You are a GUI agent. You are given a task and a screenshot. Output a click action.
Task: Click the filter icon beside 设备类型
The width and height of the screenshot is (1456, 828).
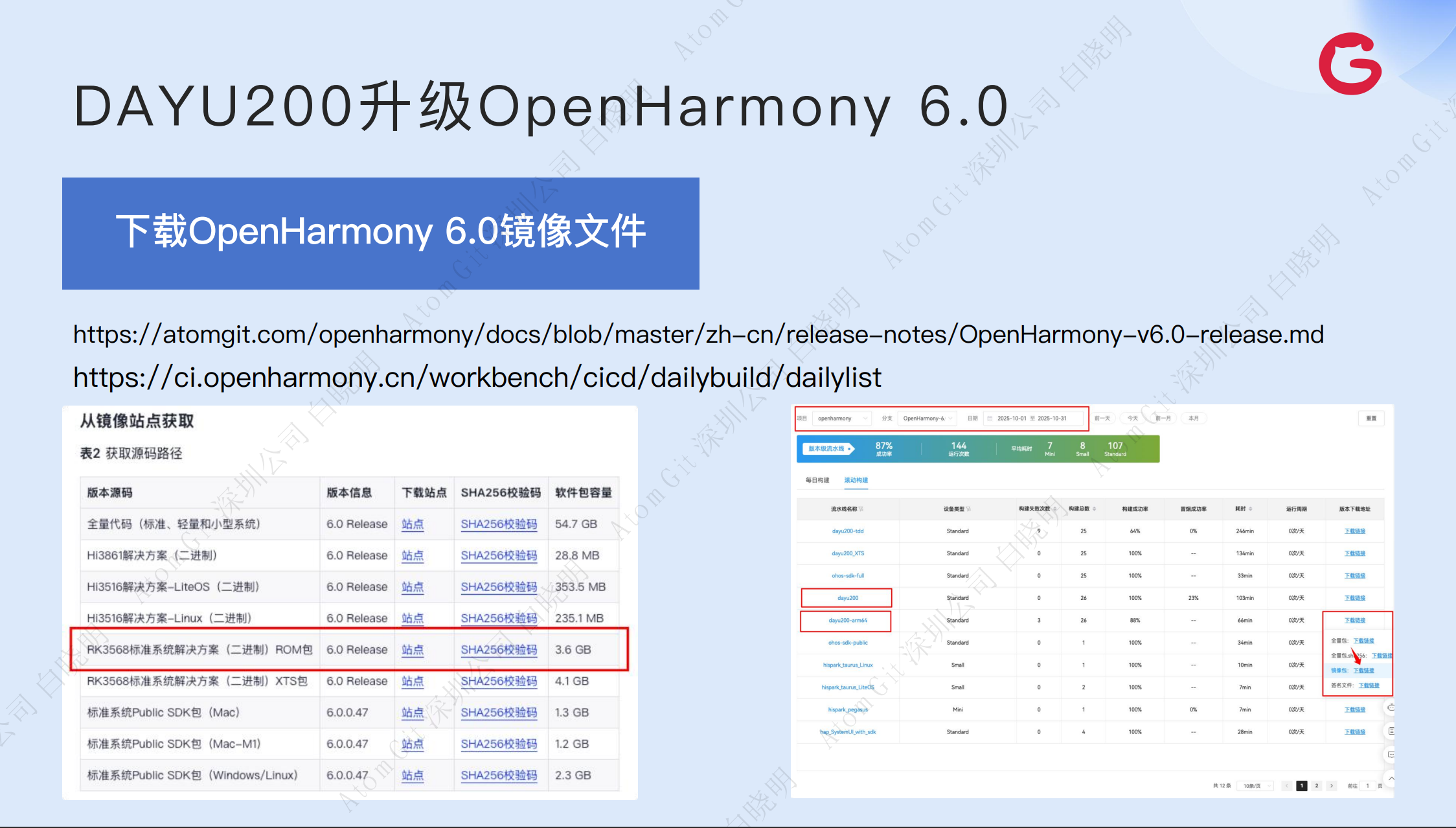point(968,509)
